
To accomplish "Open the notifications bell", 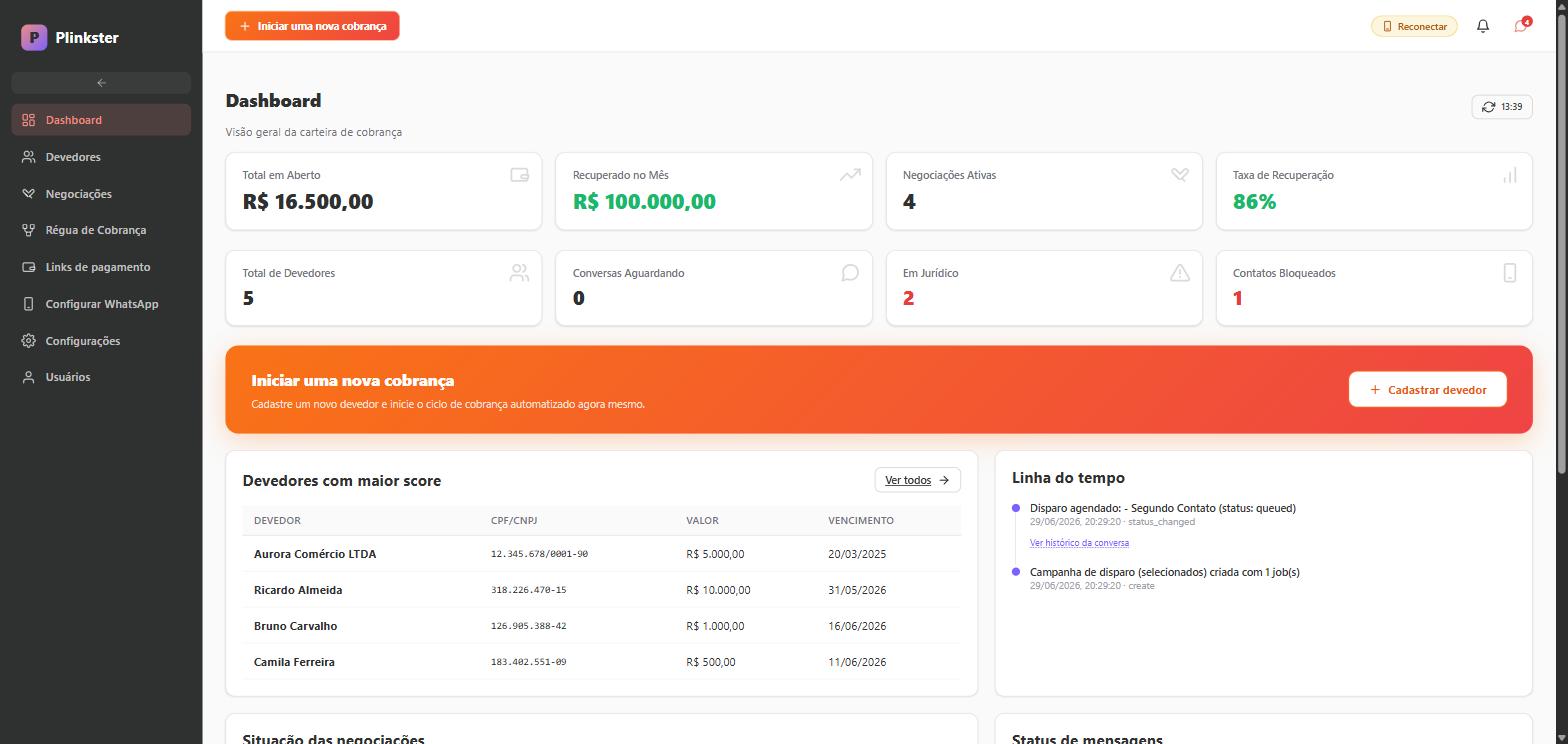I will pyautogui.click(x=1483, y=26).
